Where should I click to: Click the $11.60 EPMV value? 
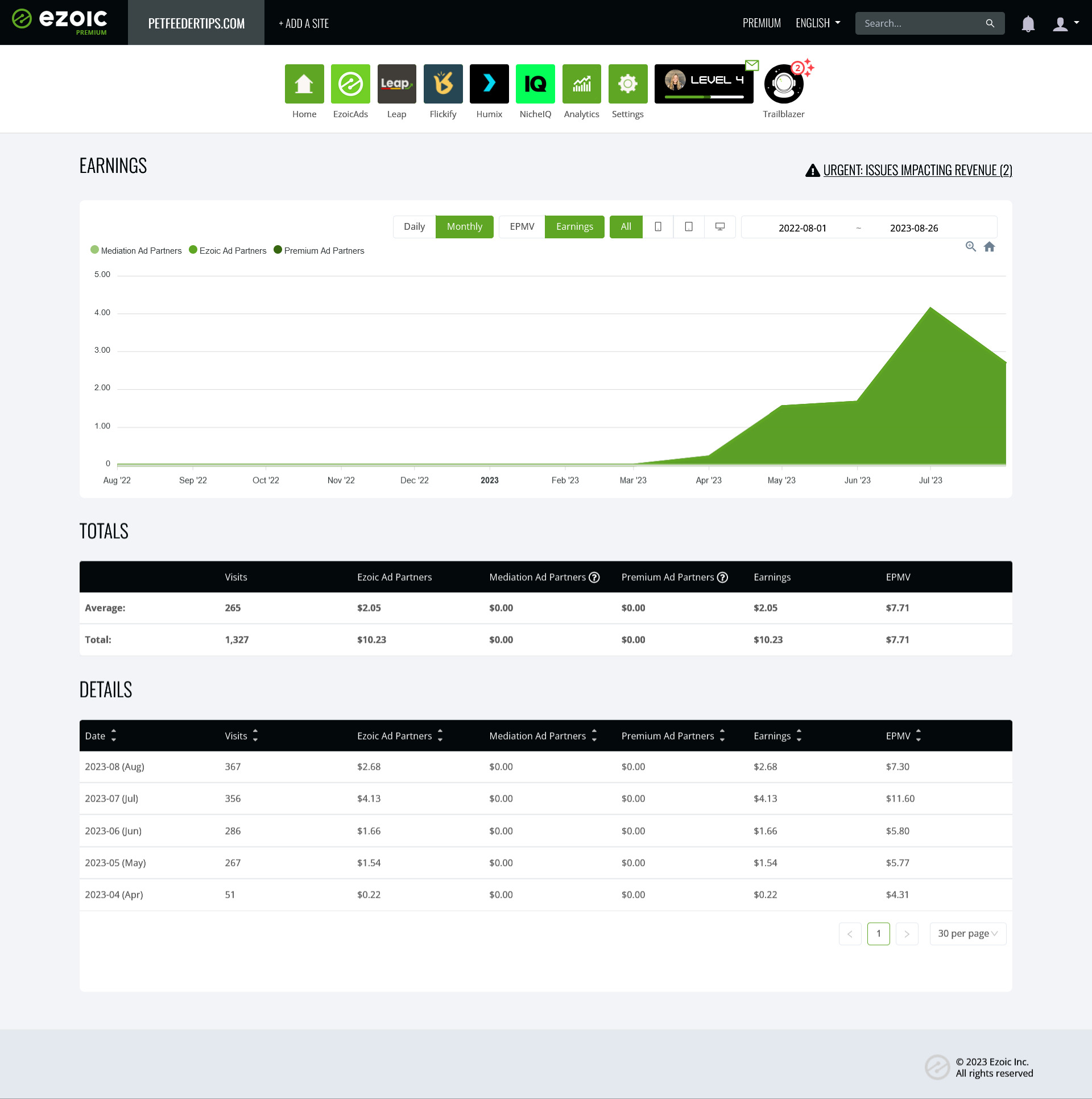tap(900, 799)
